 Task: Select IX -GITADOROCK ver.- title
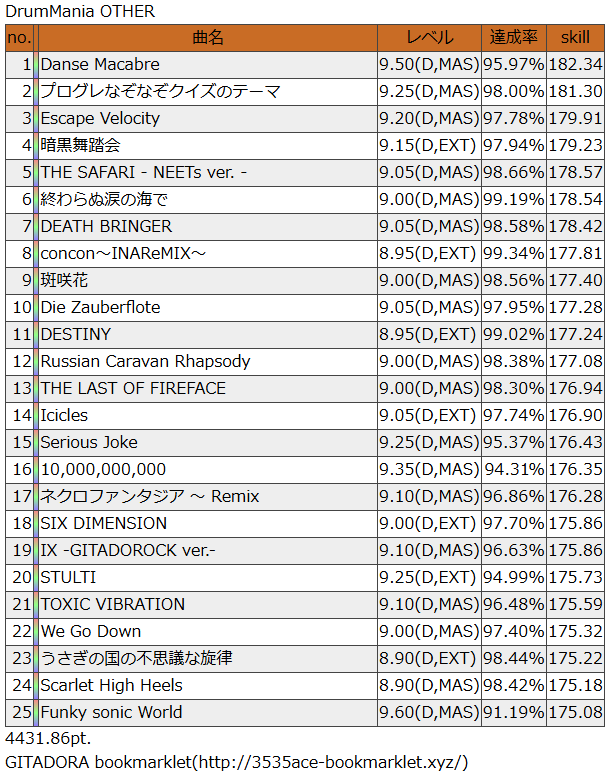pyautogui.click(x=128, y=550)
